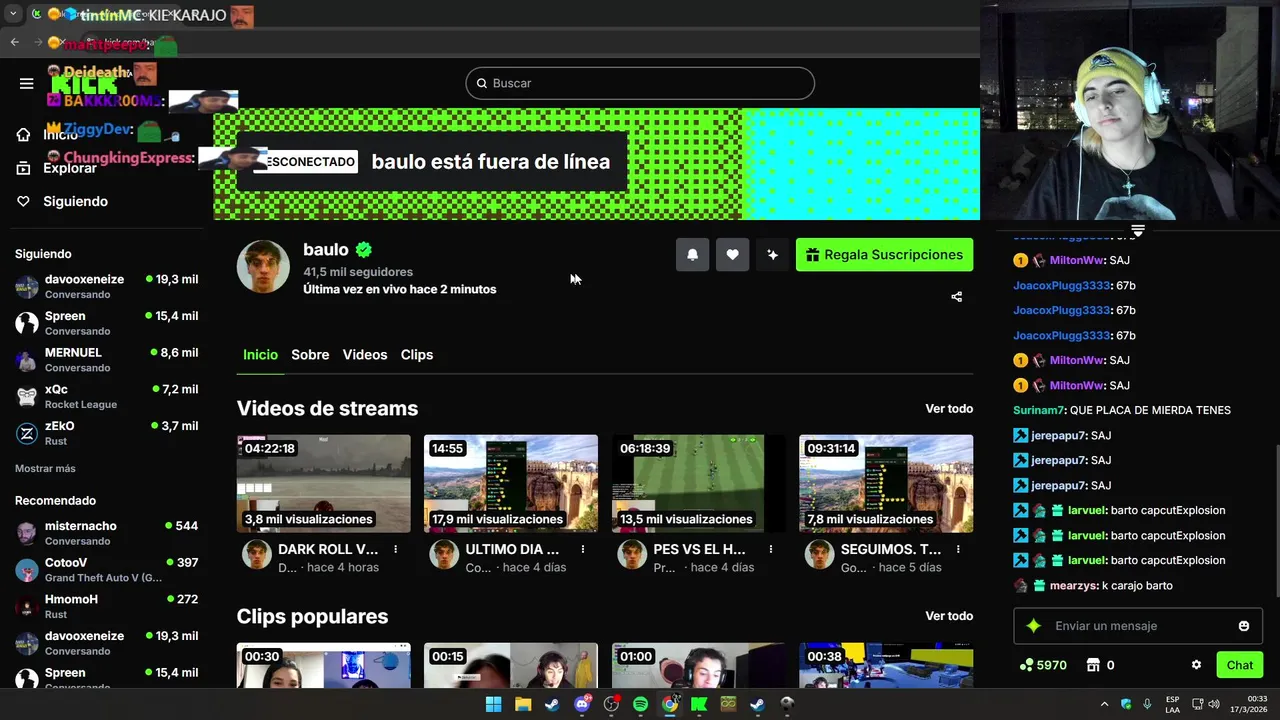This screenshot has height=720, width=1280.
Task: Switch to the Inicio tab
Action: coord(260,355)
